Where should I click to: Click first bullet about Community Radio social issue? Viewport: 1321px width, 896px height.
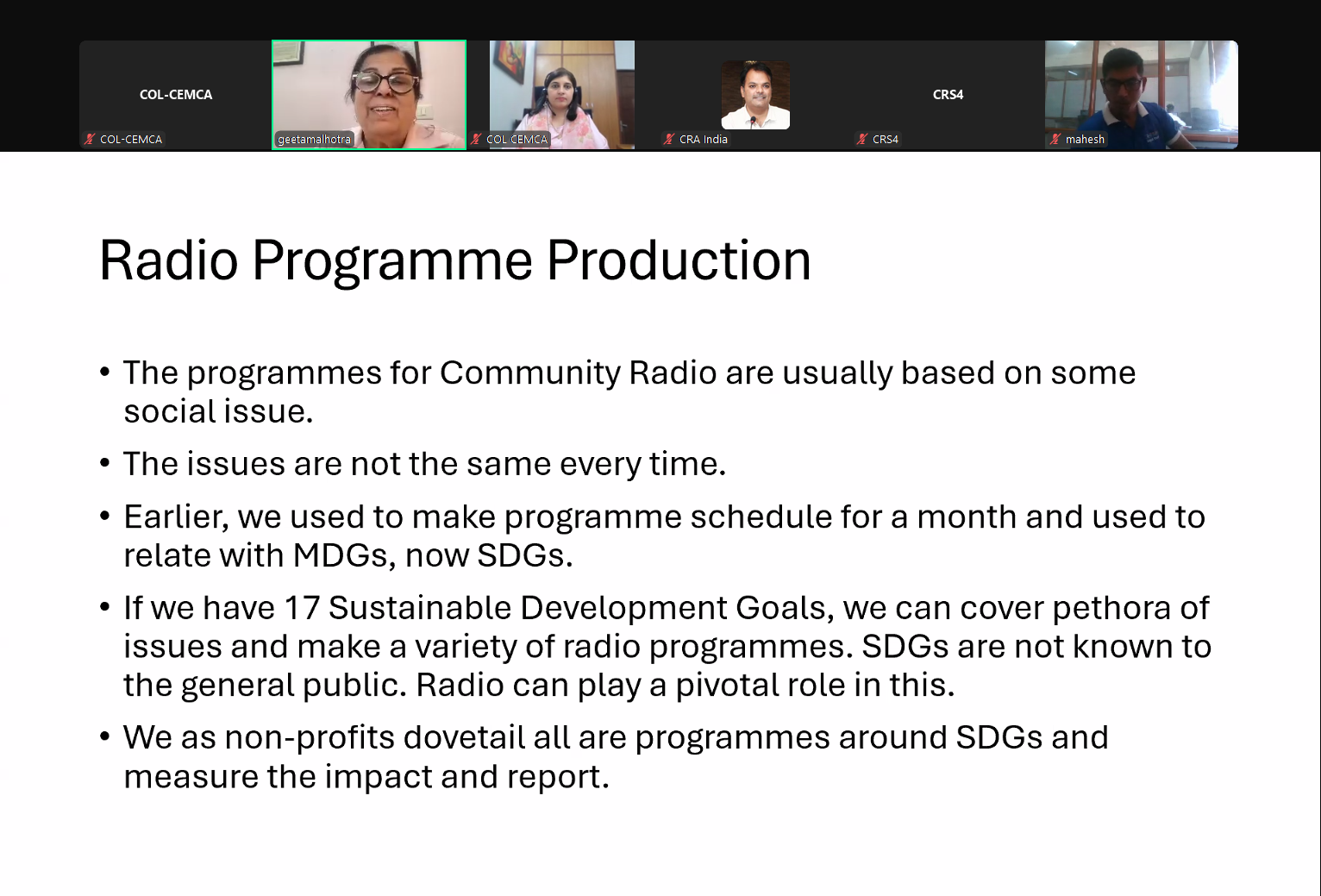(x=629, y=392)
